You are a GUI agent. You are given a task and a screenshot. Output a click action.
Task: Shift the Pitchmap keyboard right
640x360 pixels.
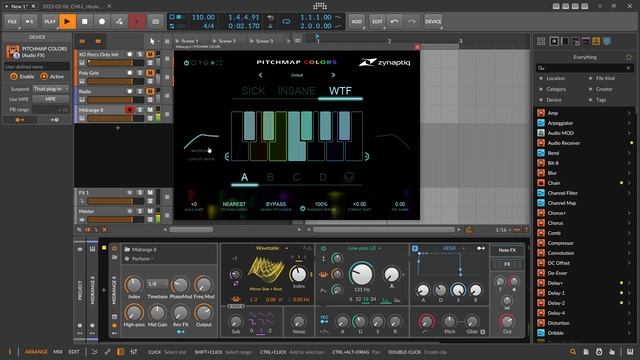click(367, 156)
